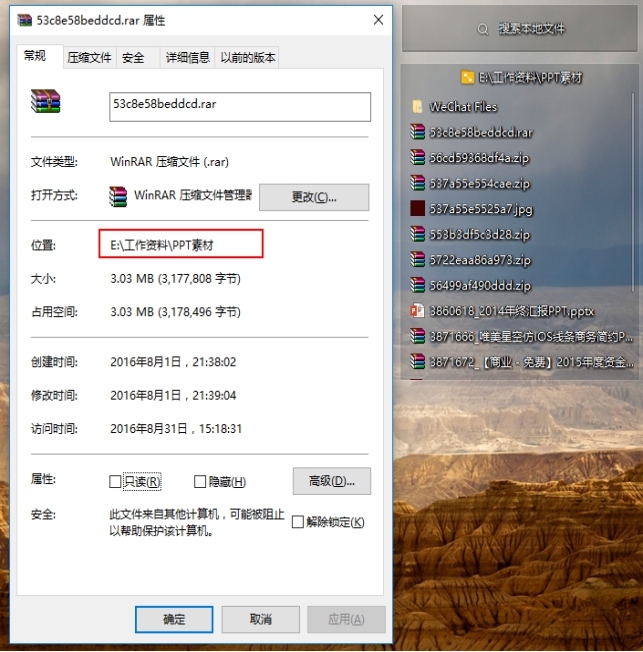Confirm with the 确定 button

pos(174,620)
